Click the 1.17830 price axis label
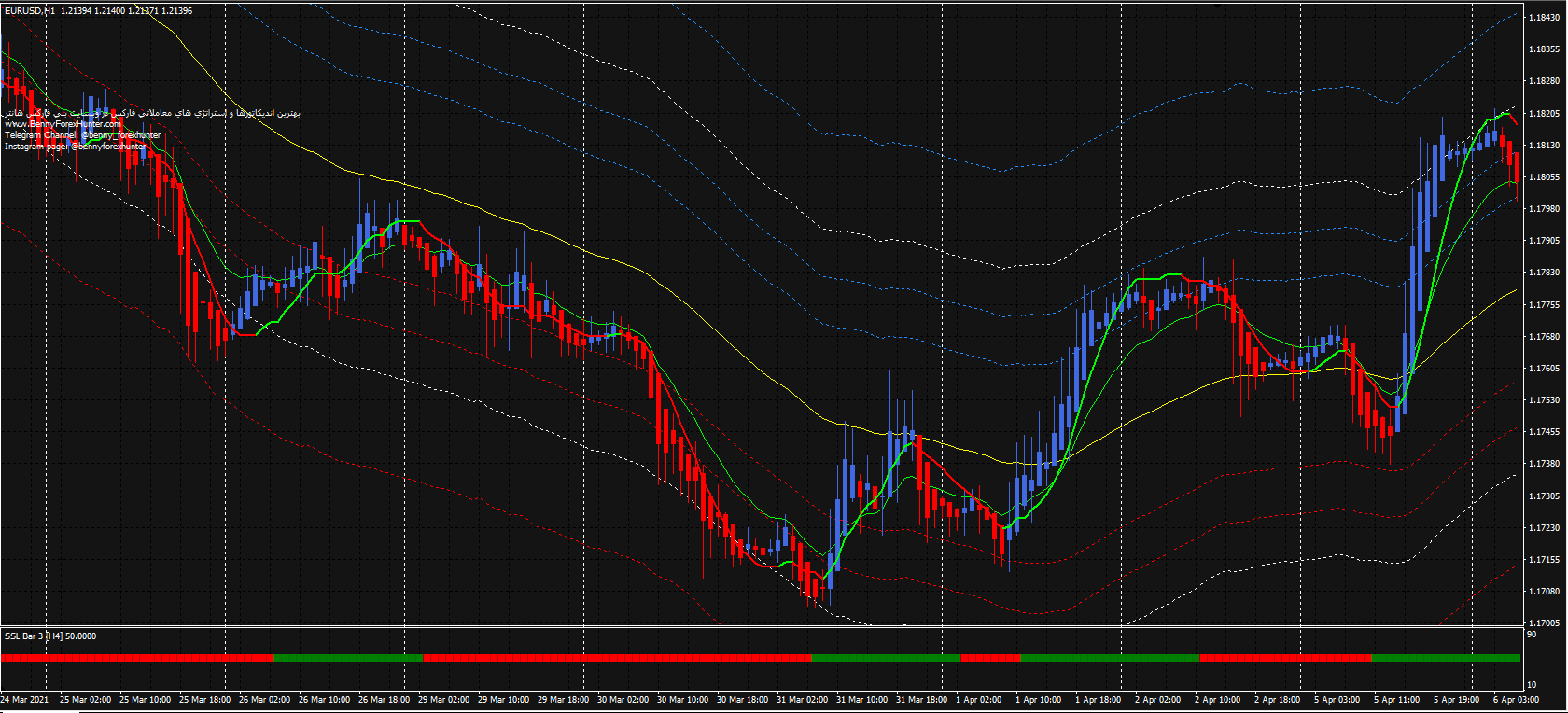1568x713 pixels. (x=1544, y=273)
